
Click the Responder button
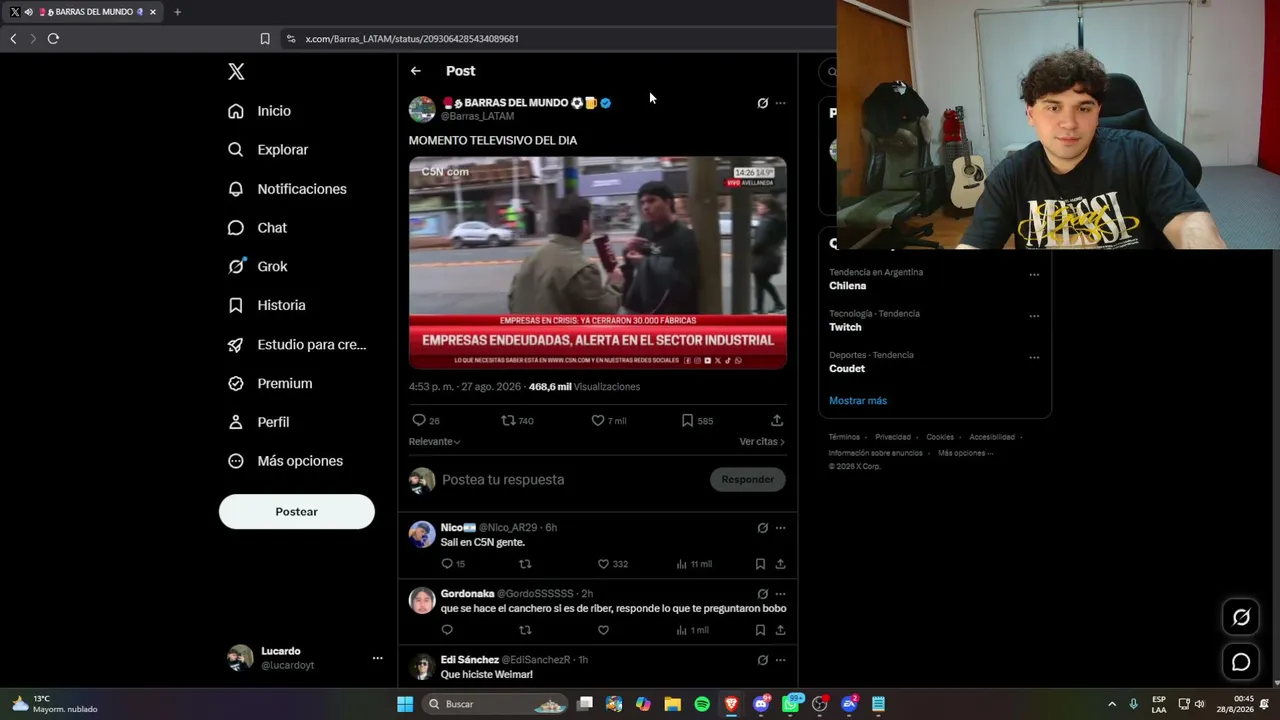748,480
